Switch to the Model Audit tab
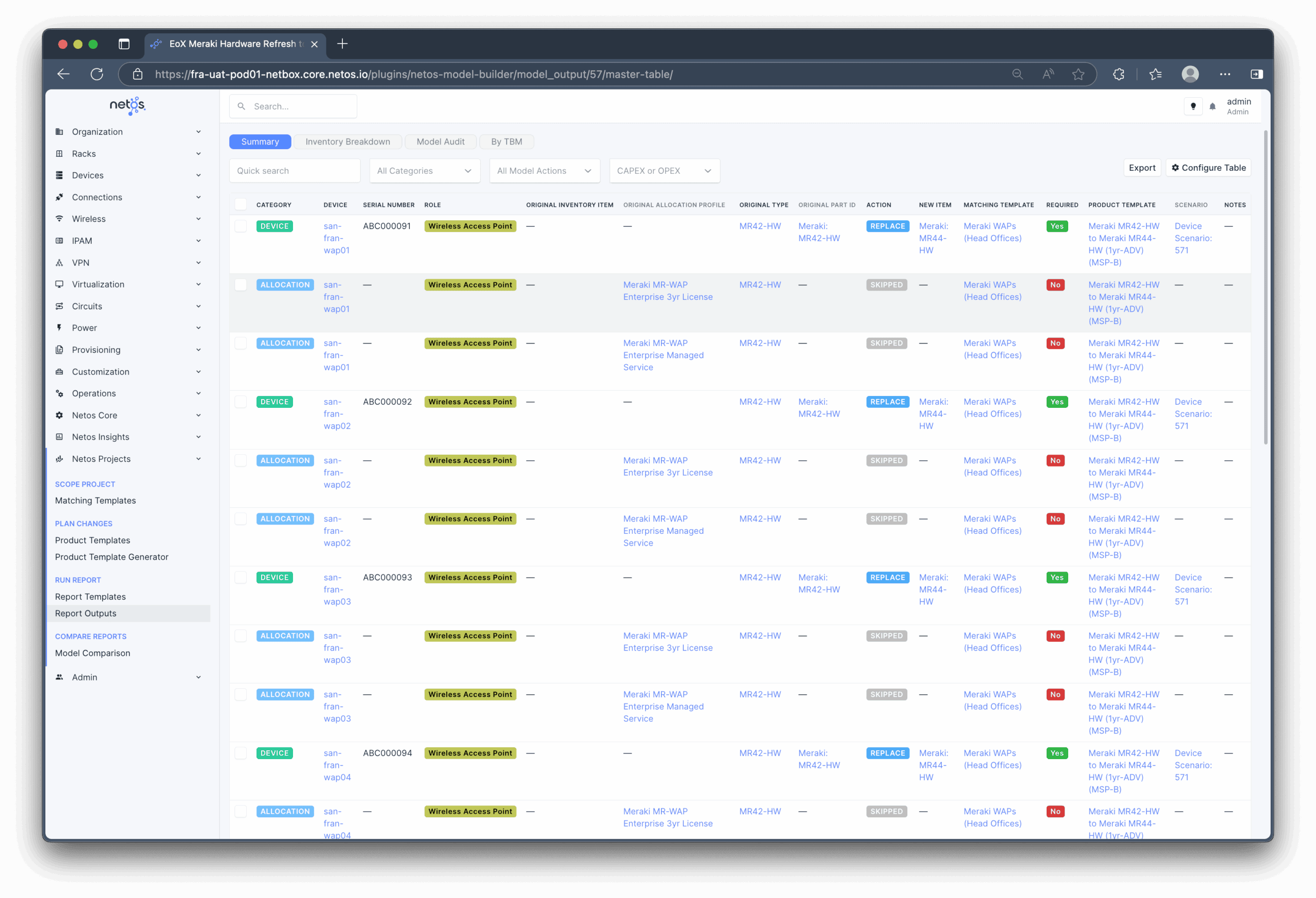 [x=441, y=141]
